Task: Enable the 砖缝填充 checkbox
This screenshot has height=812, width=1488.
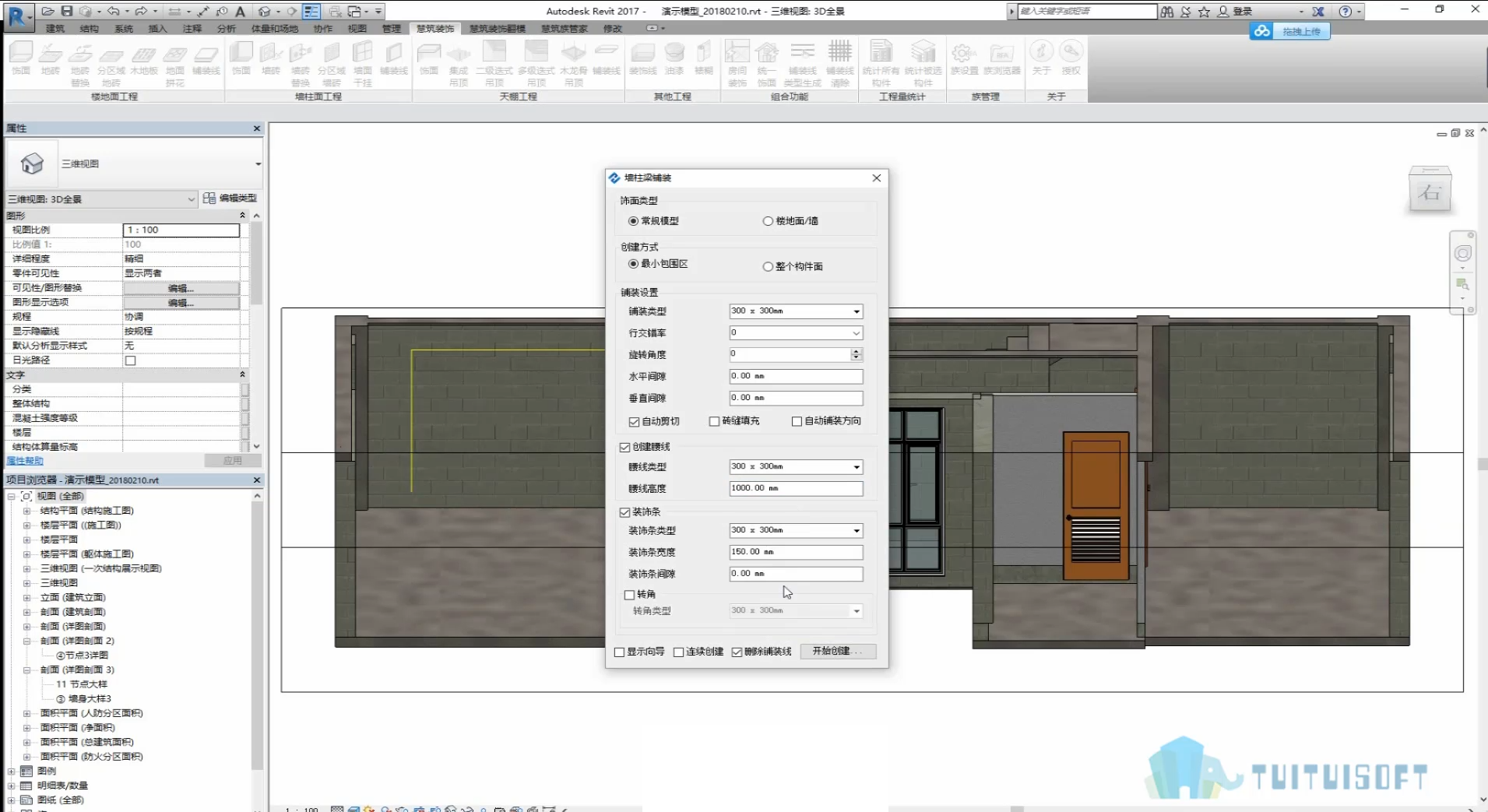Action: tap(714, 421)
